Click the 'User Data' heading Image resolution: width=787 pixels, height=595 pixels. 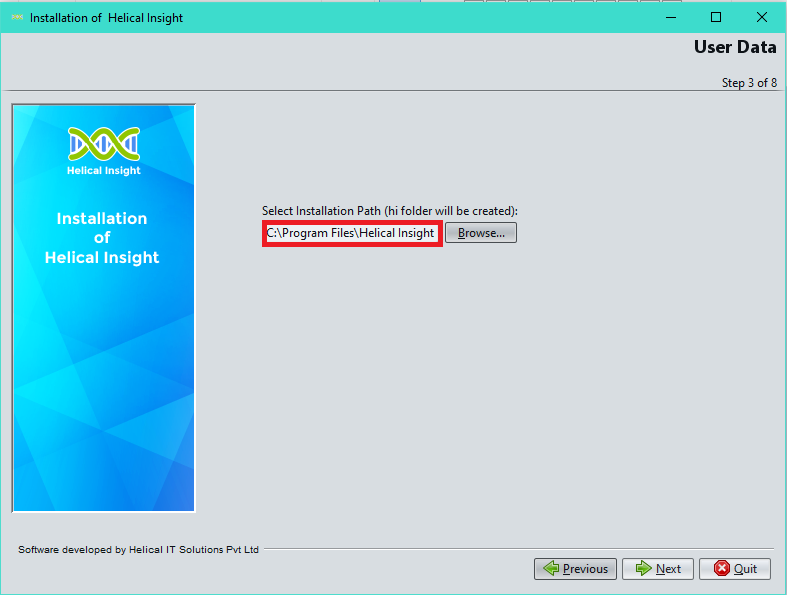[735, 47]
